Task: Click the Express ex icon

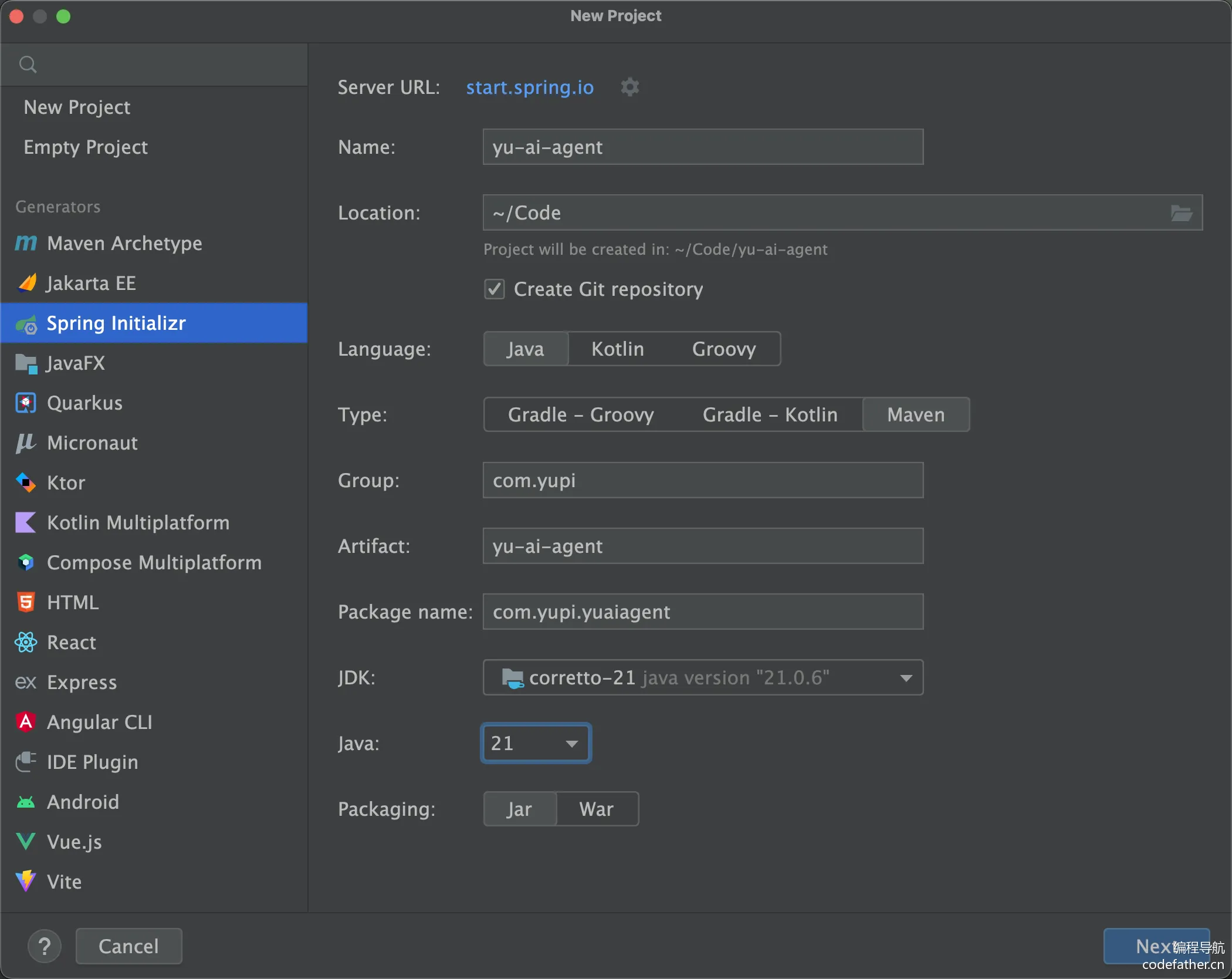Action: click(x=26, y=683)
